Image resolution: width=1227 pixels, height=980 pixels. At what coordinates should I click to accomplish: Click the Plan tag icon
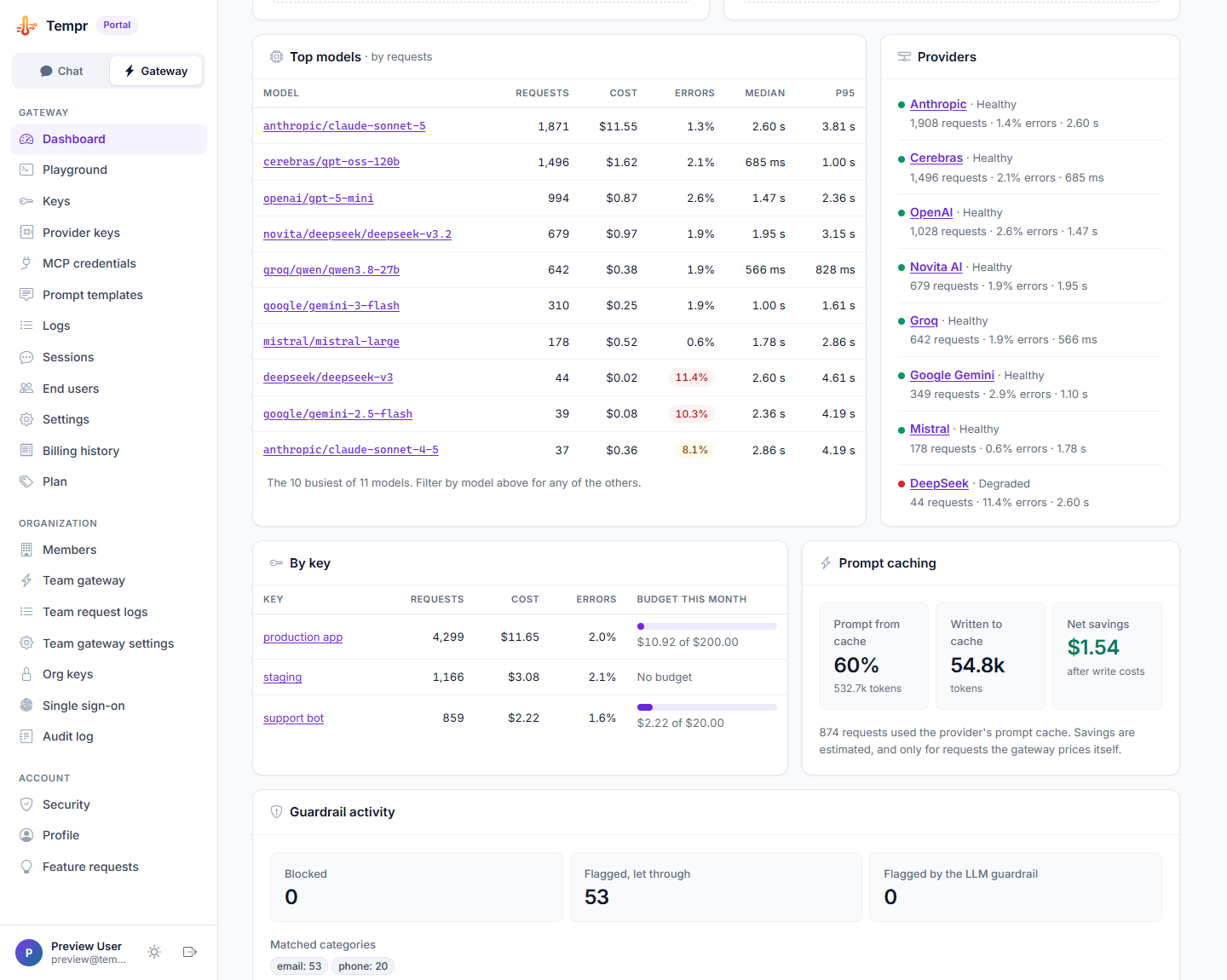point(26,481)
